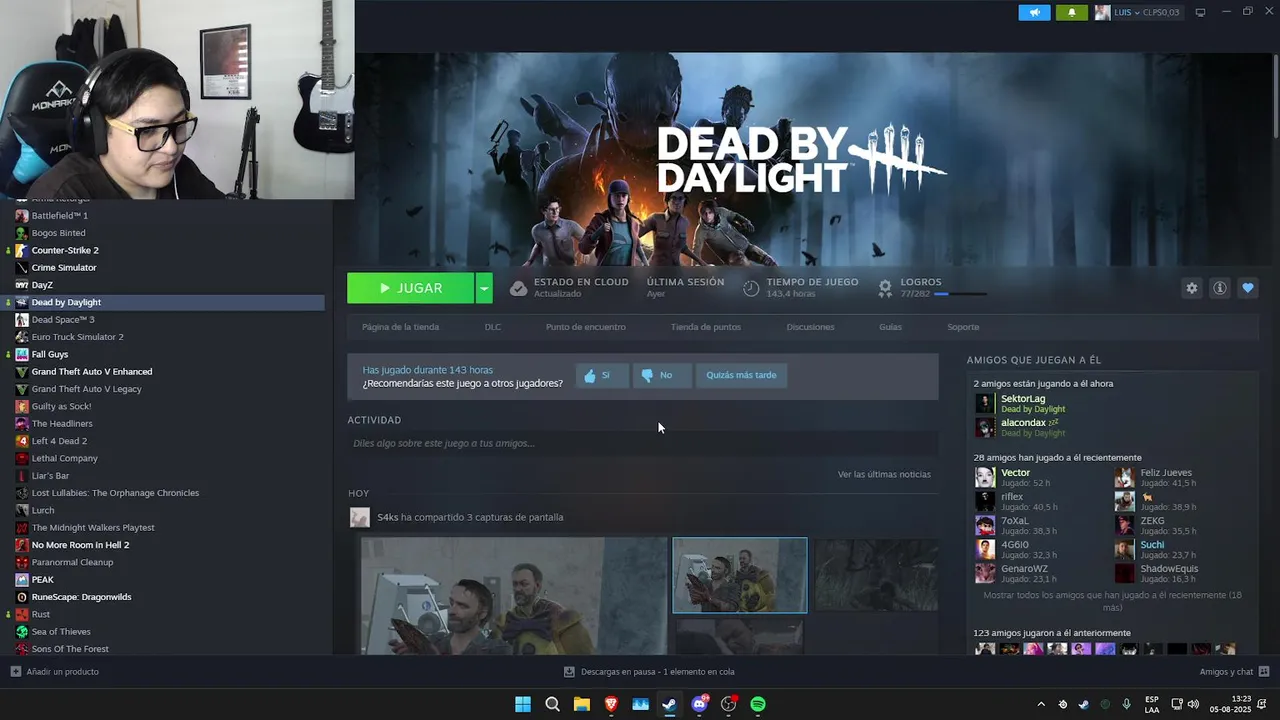Open the large shared screenshot by S4ks
Screen dimensions: 1280x720
click(x=514, y=596)
